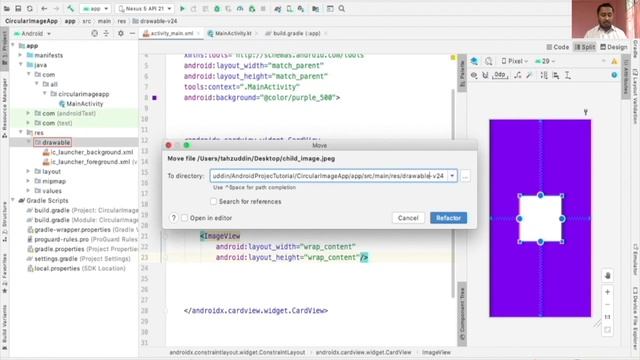The width and height of the screenshot is (640, 360).
Task: Click CircularImageApp in the breadcrumb
Action: (31, 21)
